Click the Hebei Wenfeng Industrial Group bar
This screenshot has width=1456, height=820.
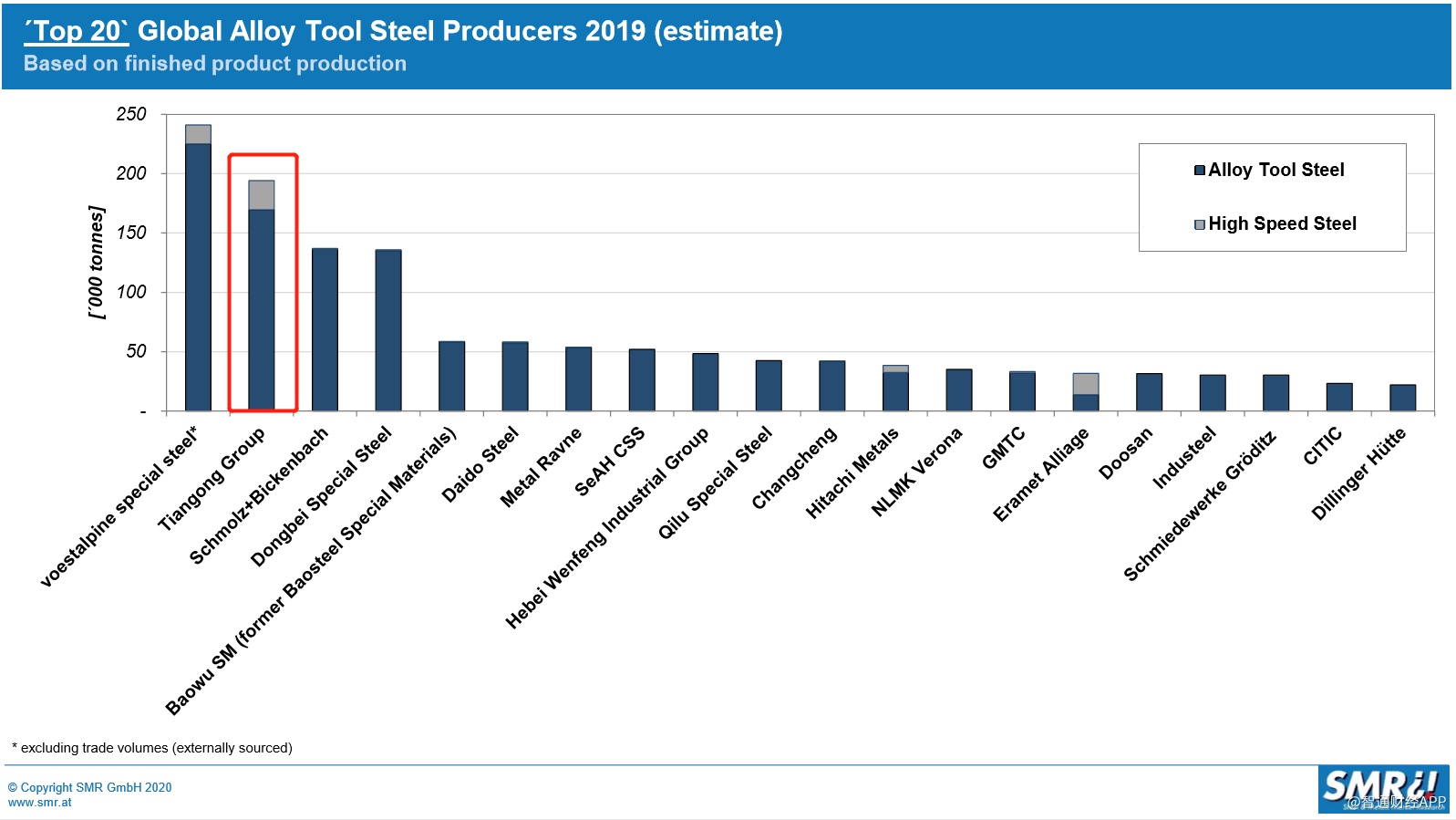[705, 382]
